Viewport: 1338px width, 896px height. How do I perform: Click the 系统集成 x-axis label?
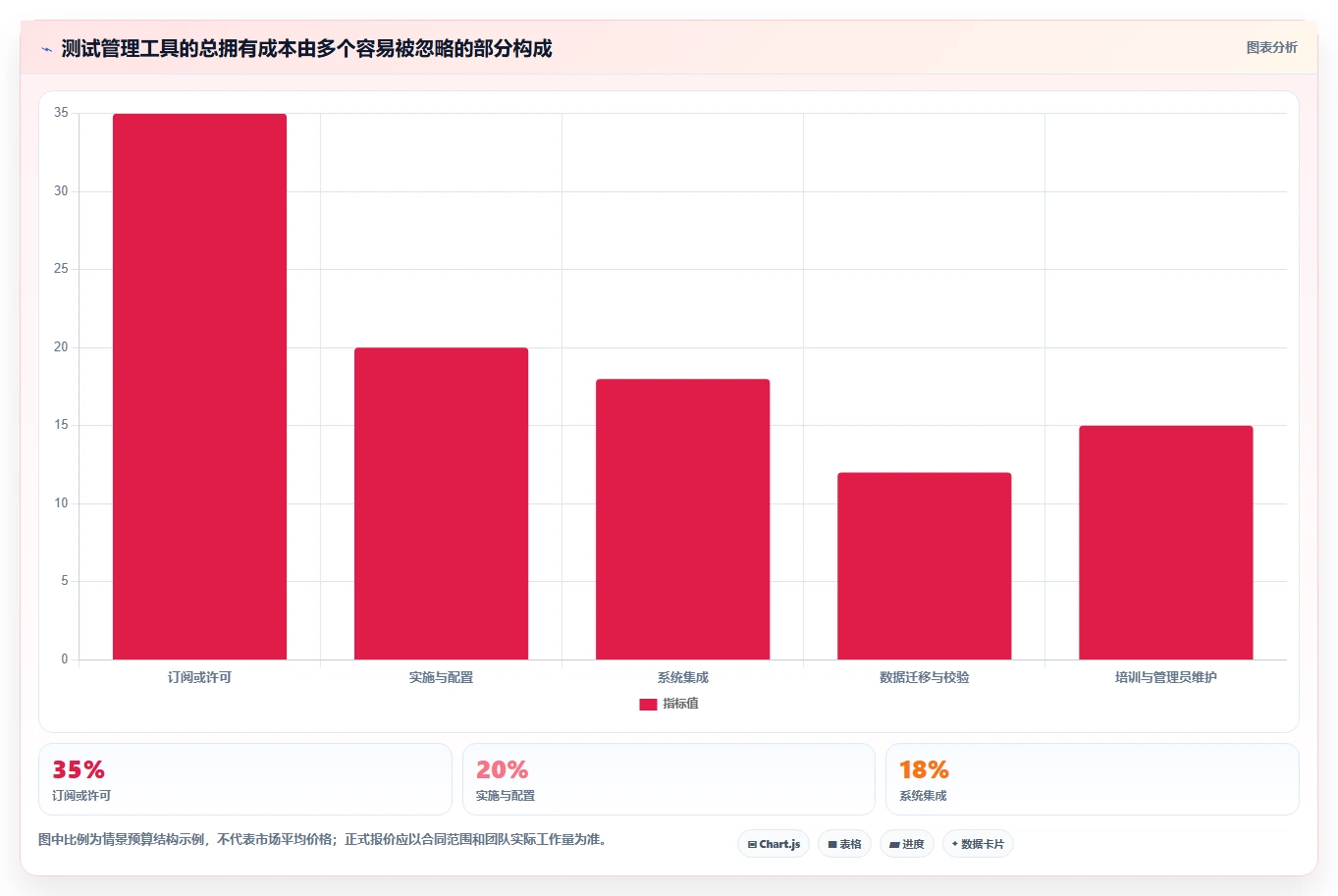tap(682, 677)
